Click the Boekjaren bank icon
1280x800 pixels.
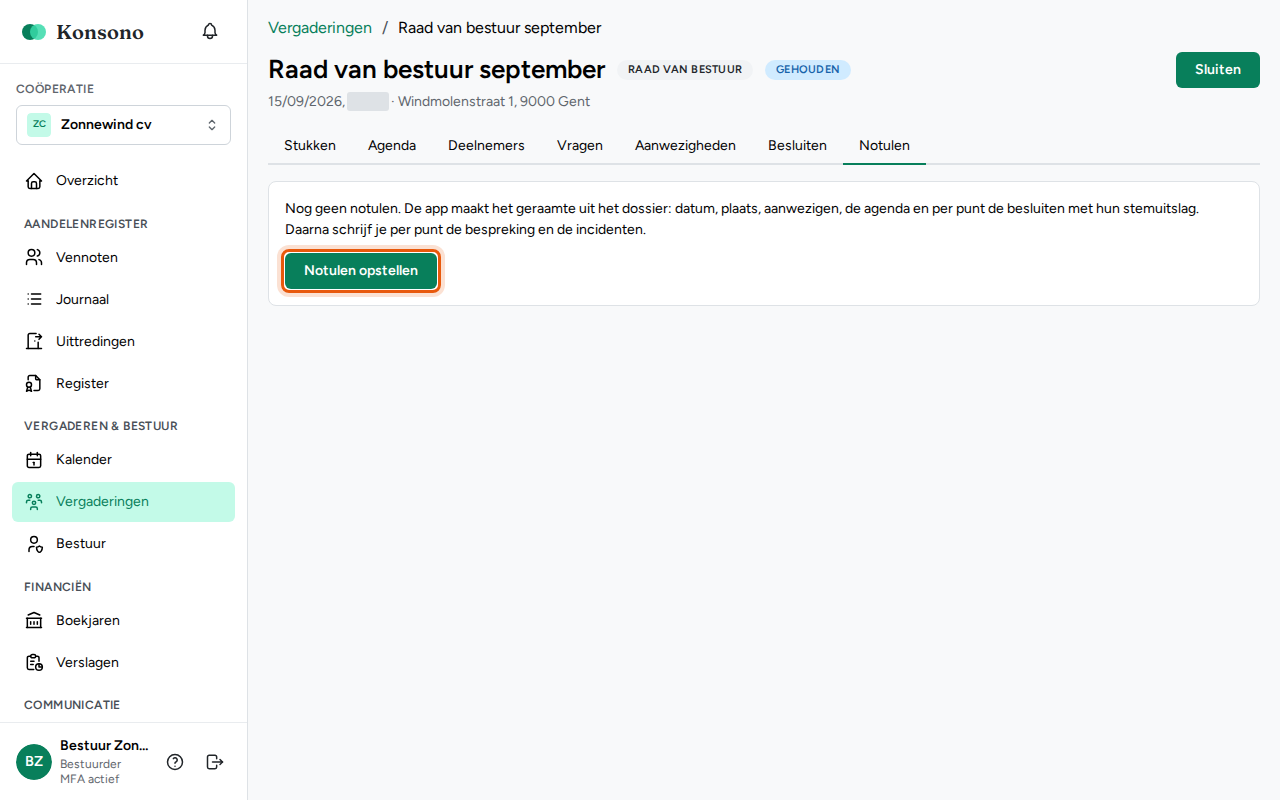pos(34,621)
